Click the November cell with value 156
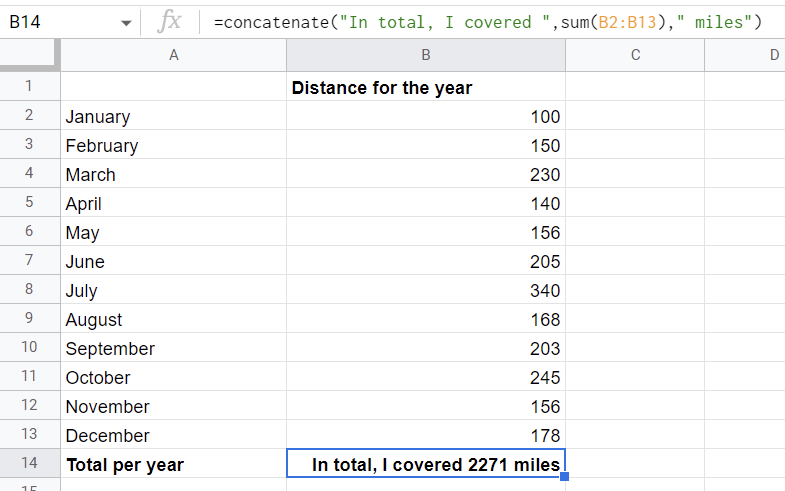 [426, 406]
